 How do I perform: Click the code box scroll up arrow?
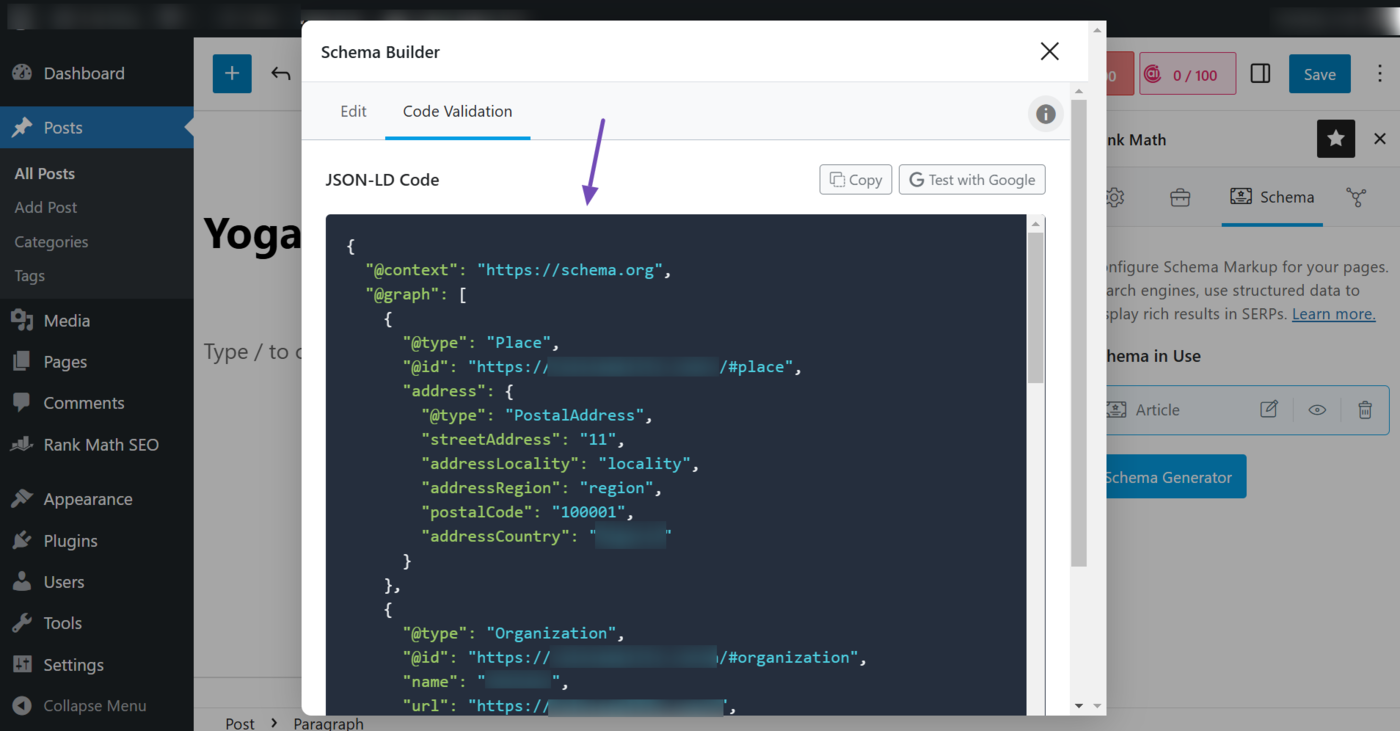[x=1036, y=224]
